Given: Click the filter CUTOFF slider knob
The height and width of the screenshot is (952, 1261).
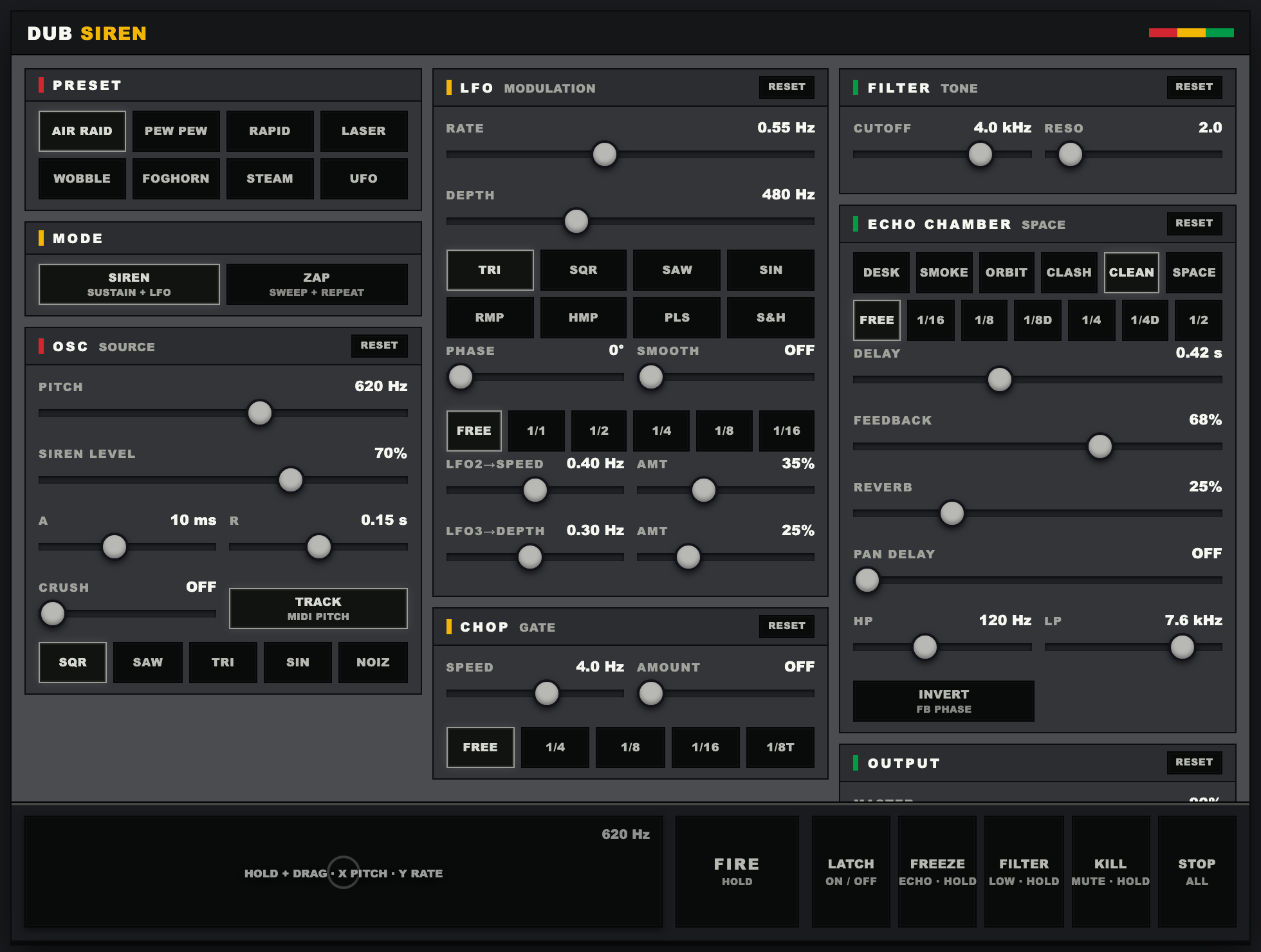Looking at the screenshot, I should 980,154.
